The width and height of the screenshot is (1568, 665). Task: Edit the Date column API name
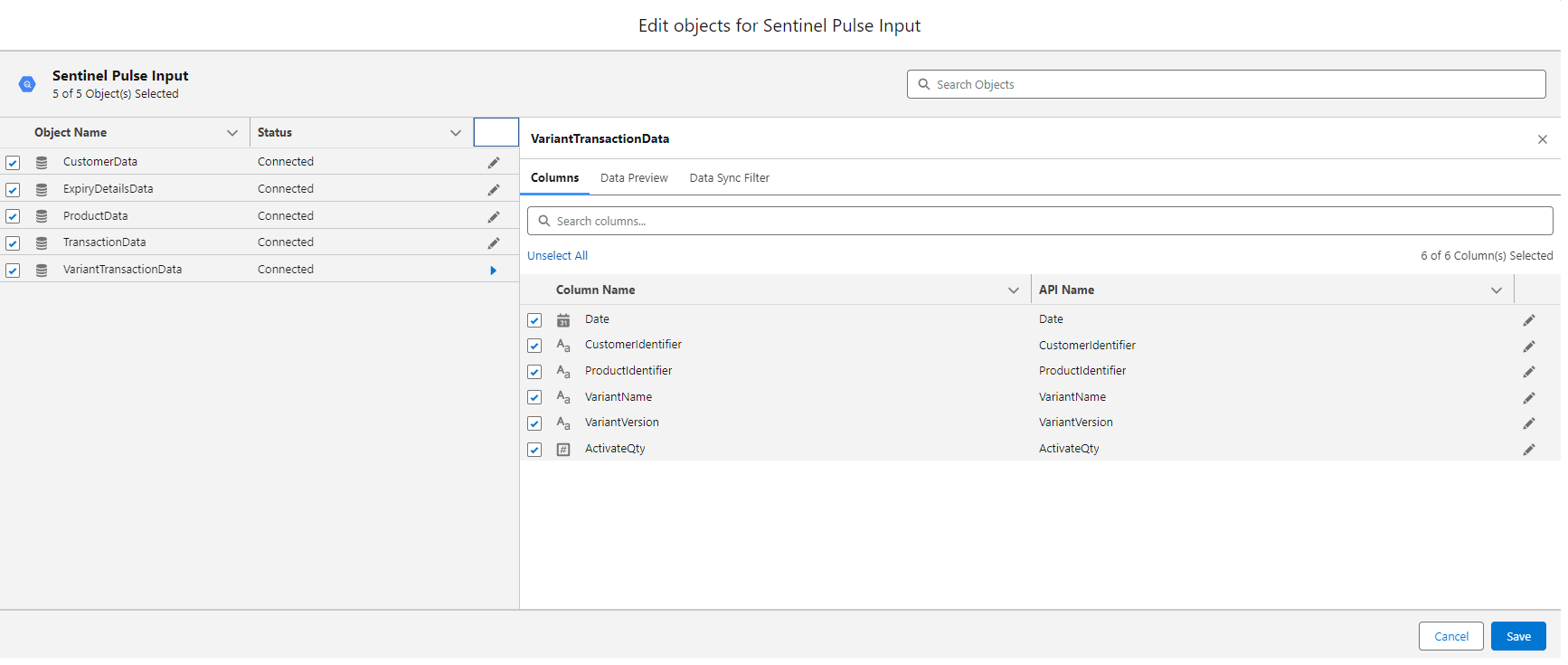point(1528,320)
